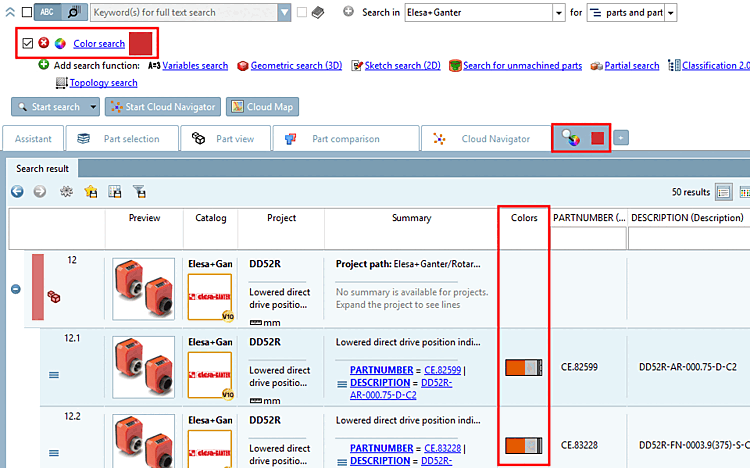Viewport: 750px width, 468px height.
Task: Click green plus Add search function icon
Action: tap(44, 65)
